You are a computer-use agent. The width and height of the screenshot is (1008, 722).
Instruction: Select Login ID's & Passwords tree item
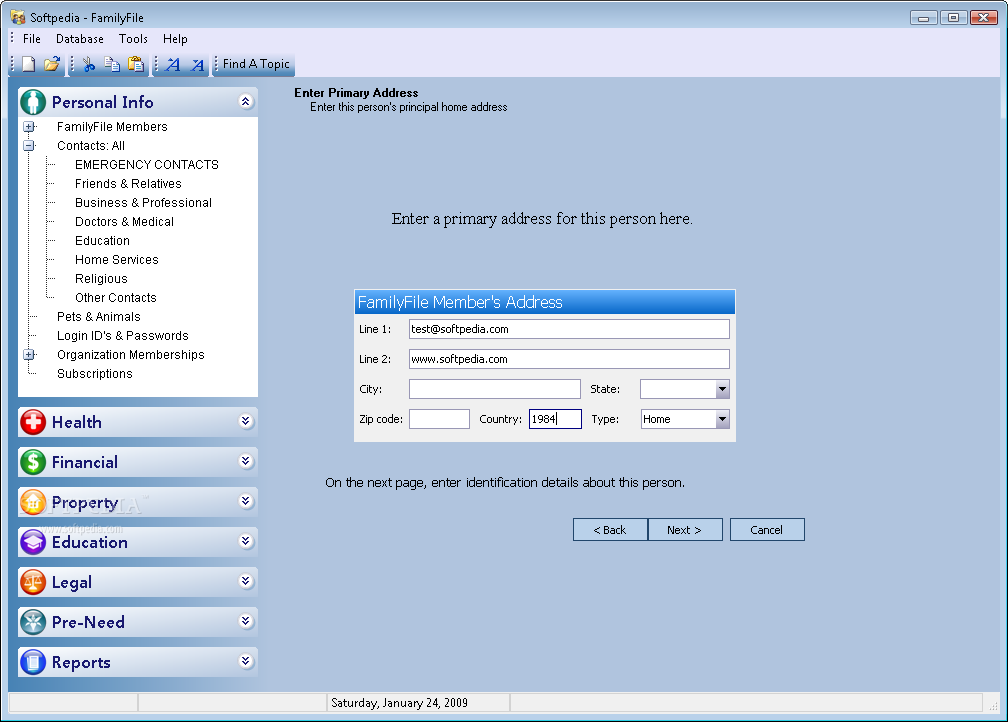[123, 335]
